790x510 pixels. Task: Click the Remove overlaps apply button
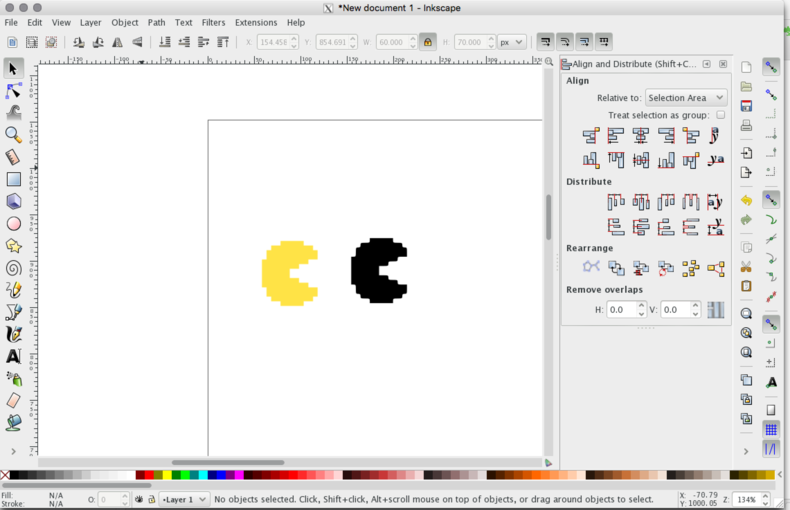pos(715,310)
